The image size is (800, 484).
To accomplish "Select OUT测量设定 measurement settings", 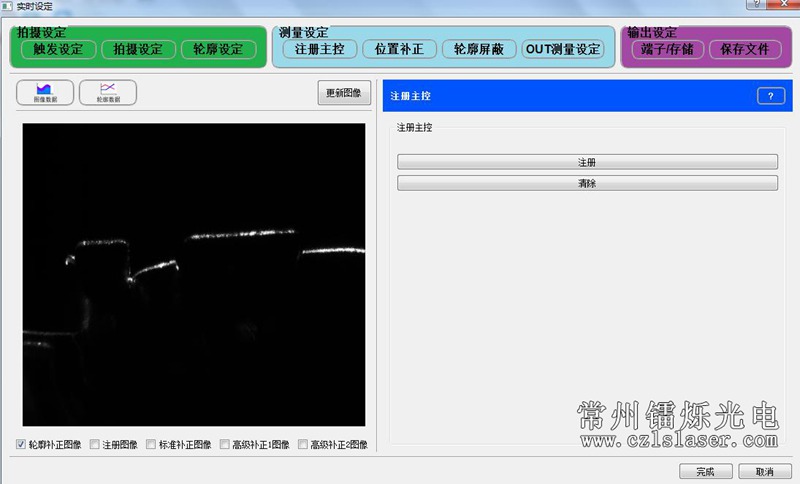I will point(563,49).
